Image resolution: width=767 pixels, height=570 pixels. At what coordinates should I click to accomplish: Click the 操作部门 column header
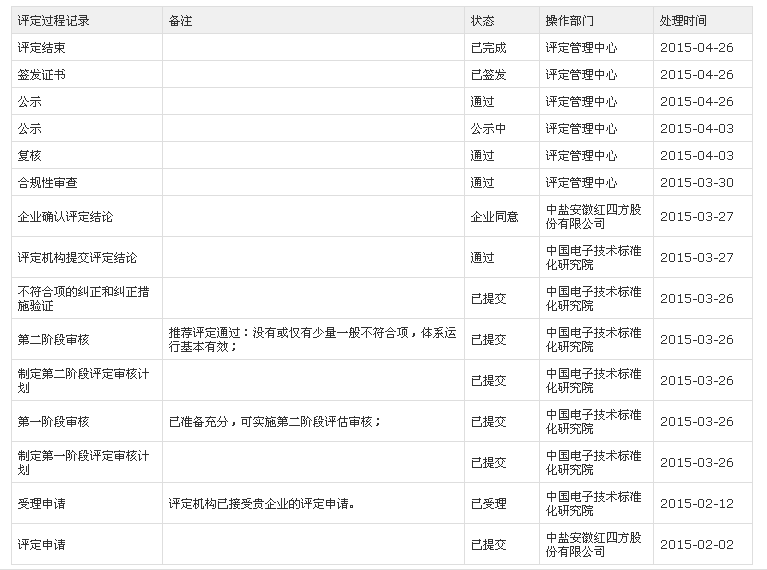pyautogui.click(x=569, y=21)
